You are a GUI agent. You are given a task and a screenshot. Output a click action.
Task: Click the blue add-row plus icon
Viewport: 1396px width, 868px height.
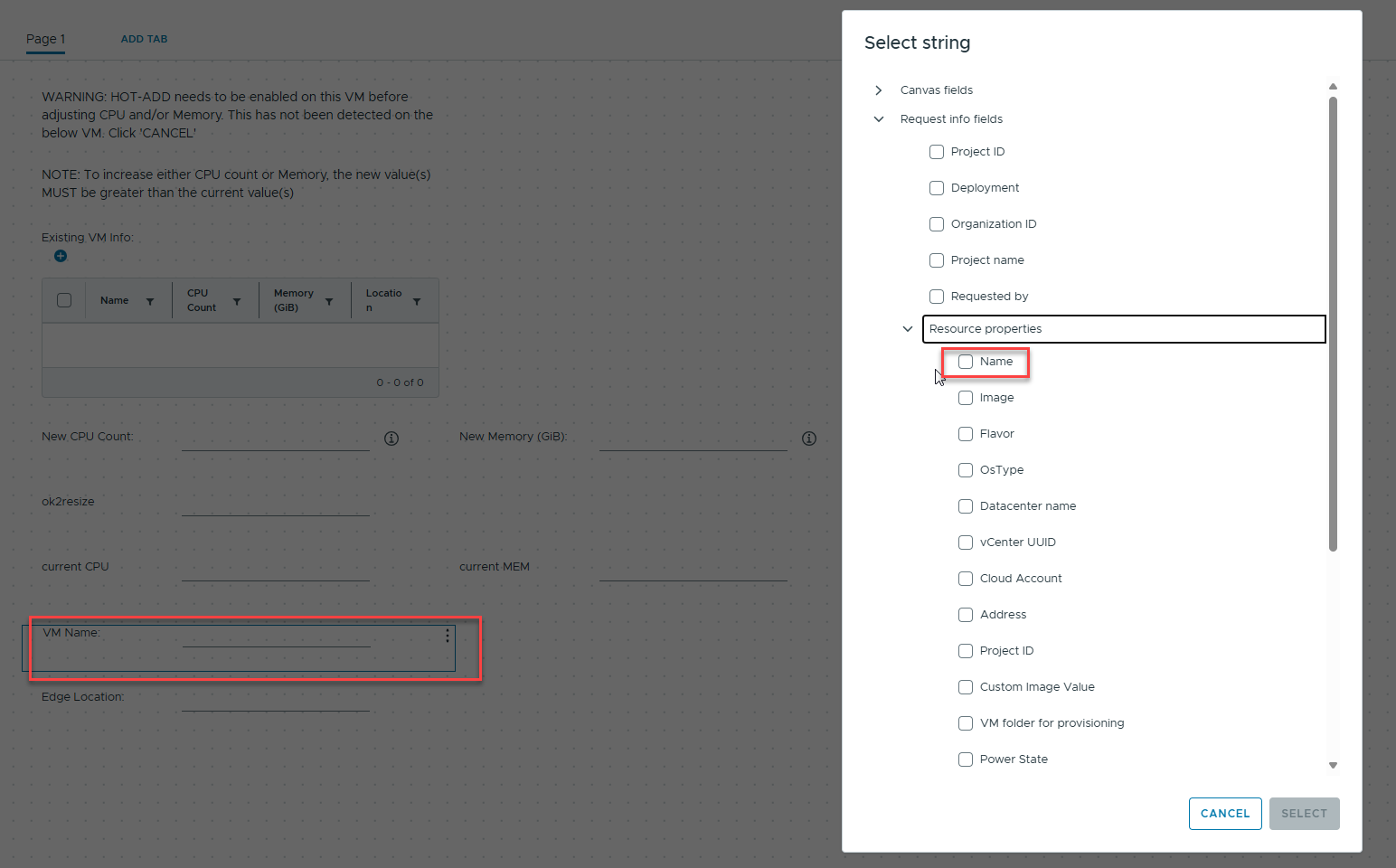pyautogui.click(x=61, y=256)
